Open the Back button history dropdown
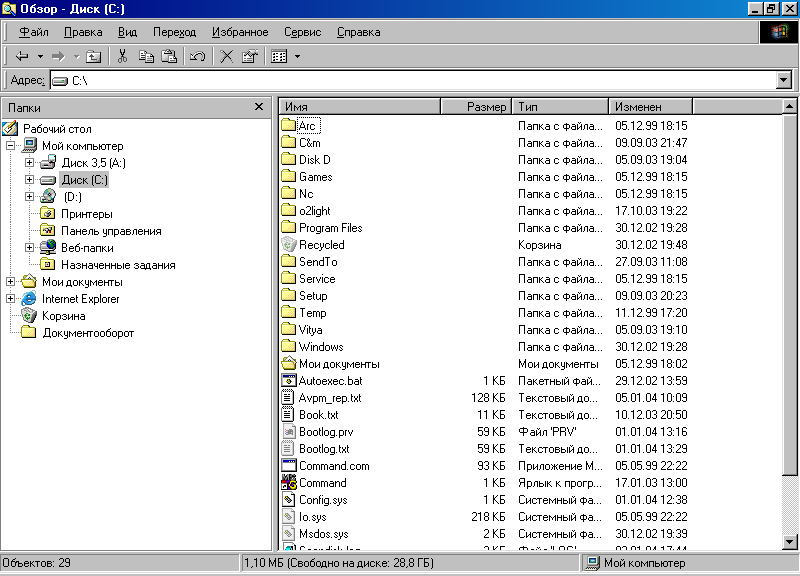 pos(40,56)
